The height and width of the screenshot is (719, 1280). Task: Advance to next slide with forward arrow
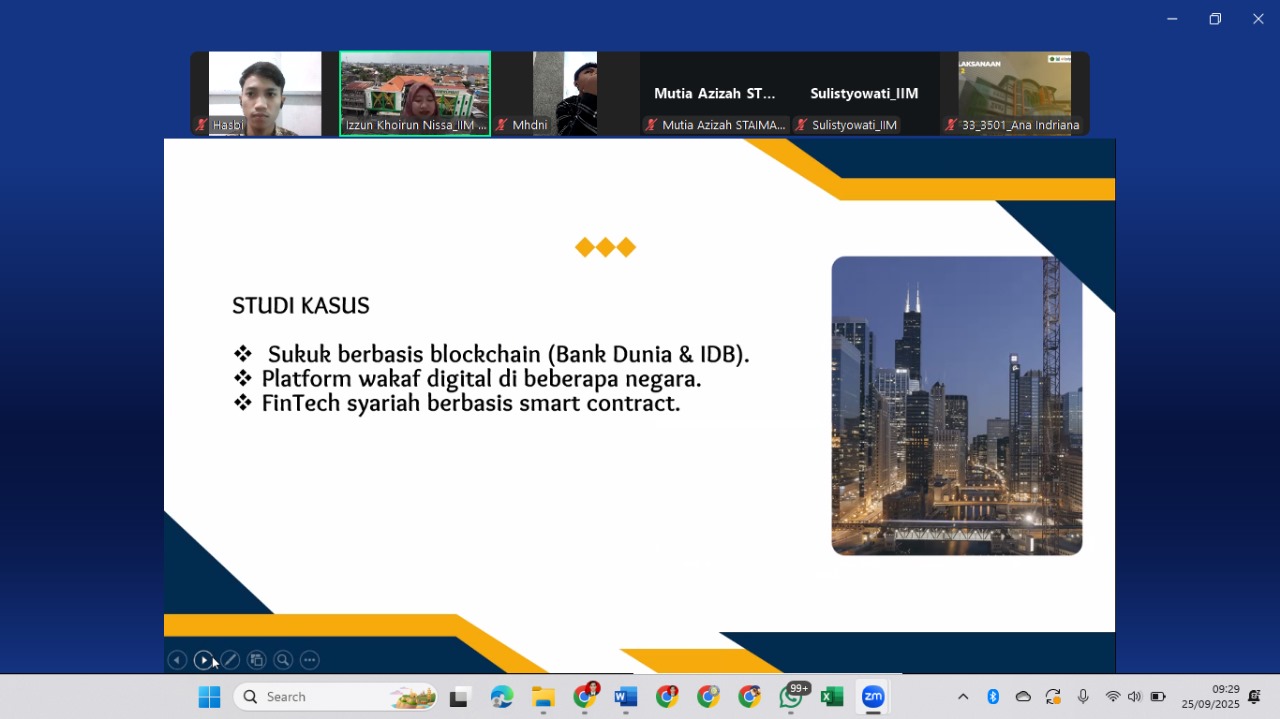(203, 660)
